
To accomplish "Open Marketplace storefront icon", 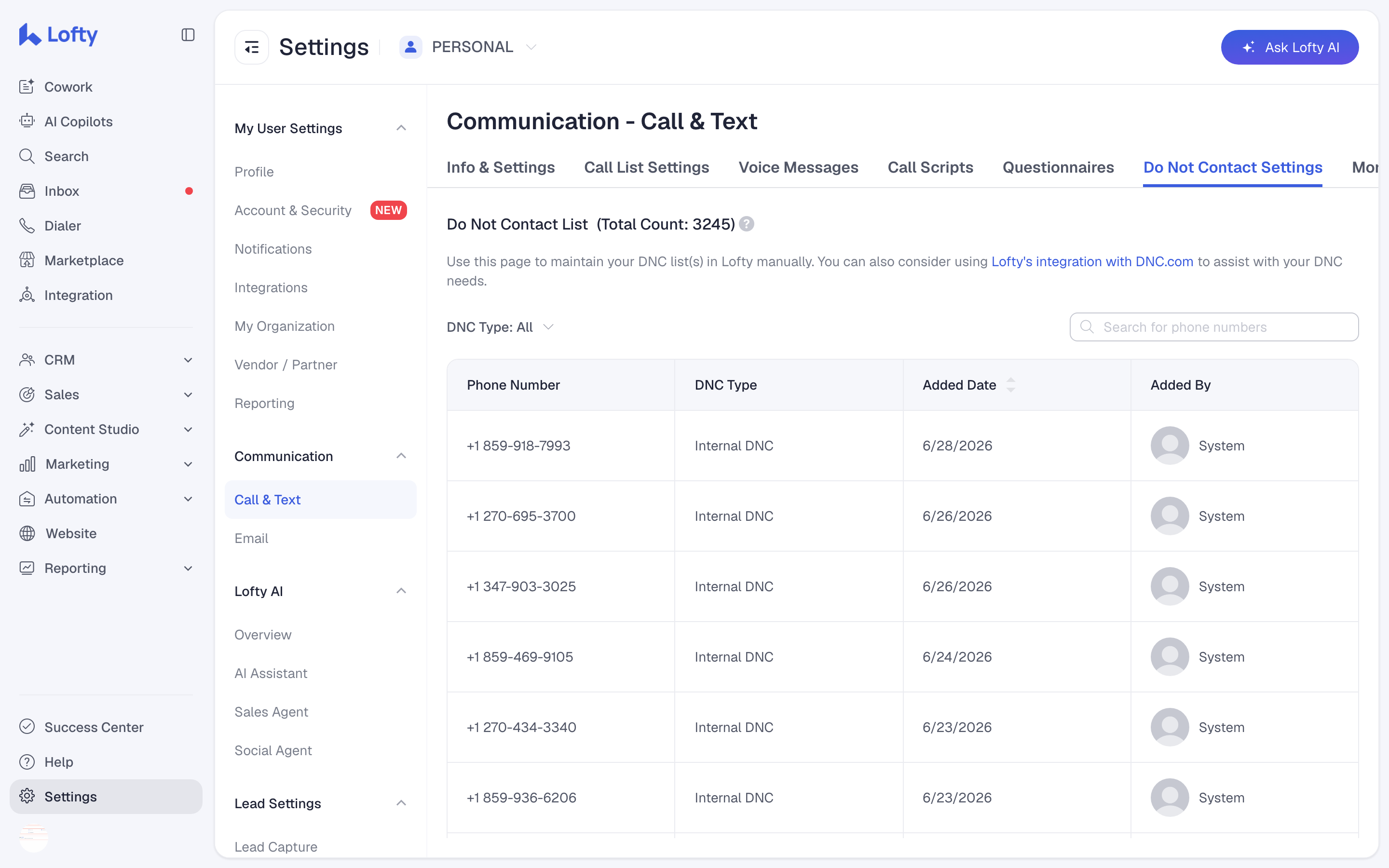I will 27,260.
